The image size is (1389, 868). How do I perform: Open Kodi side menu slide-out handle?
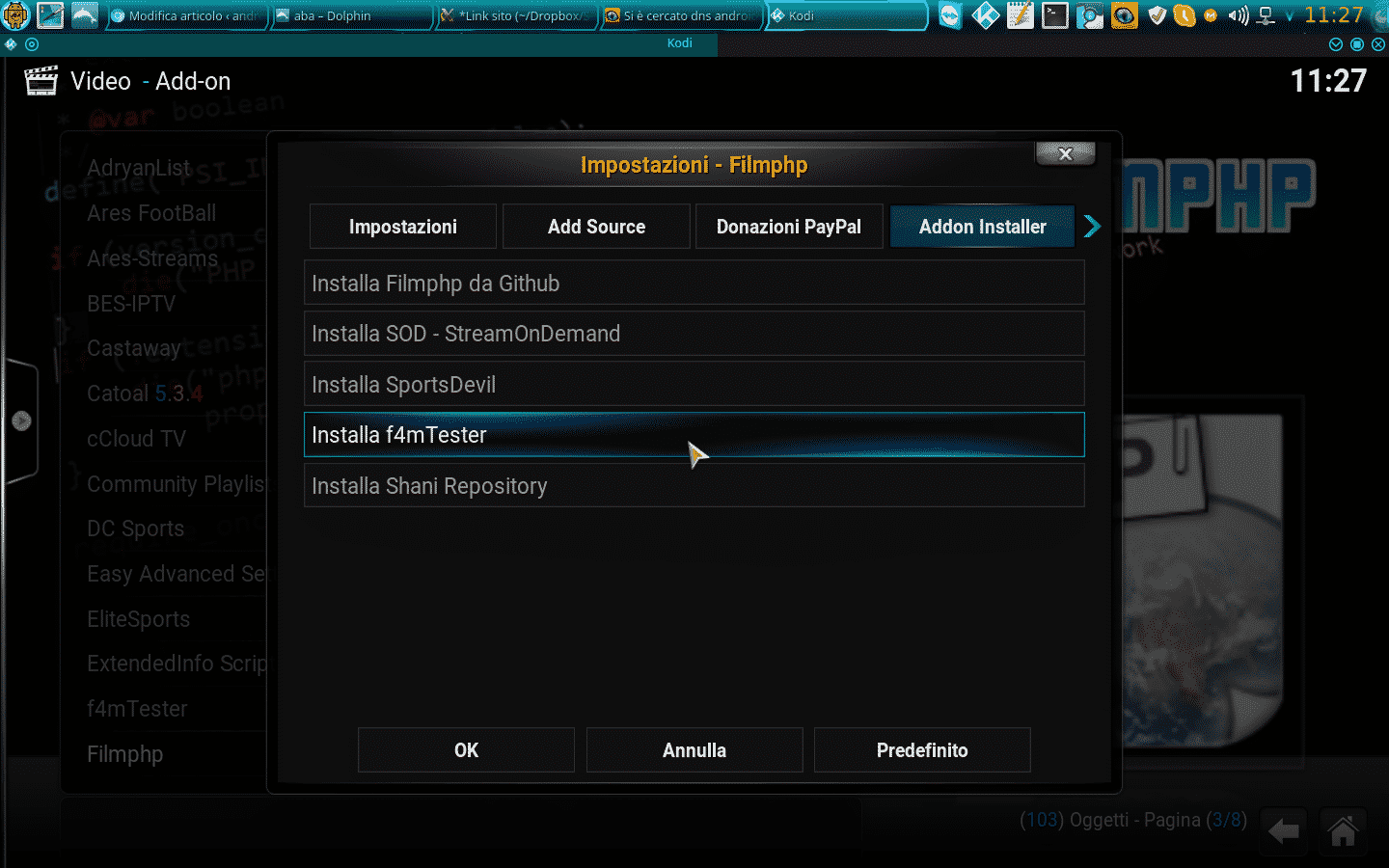(20, 420)
